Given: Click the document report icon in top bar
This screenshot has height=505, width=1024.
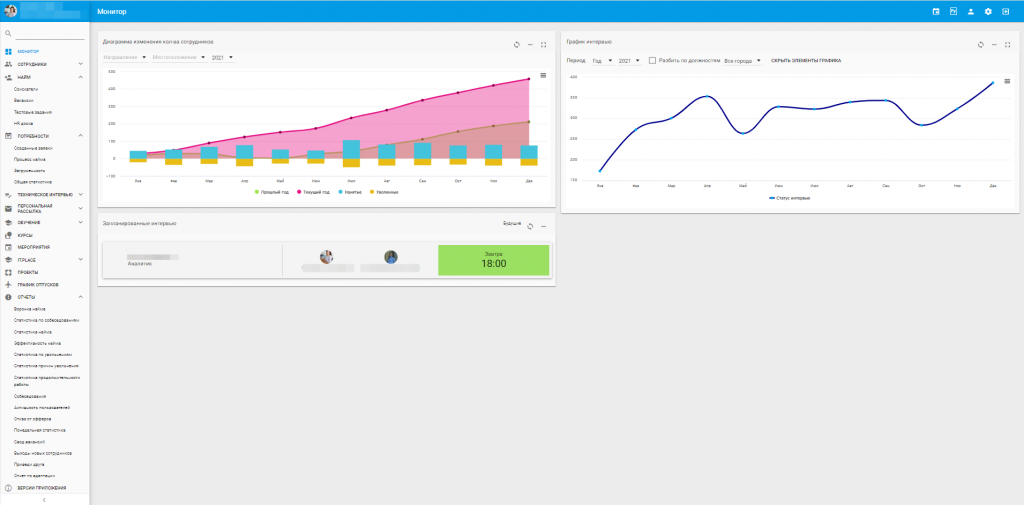Looking at the screenshot, I should pos(953,12).
